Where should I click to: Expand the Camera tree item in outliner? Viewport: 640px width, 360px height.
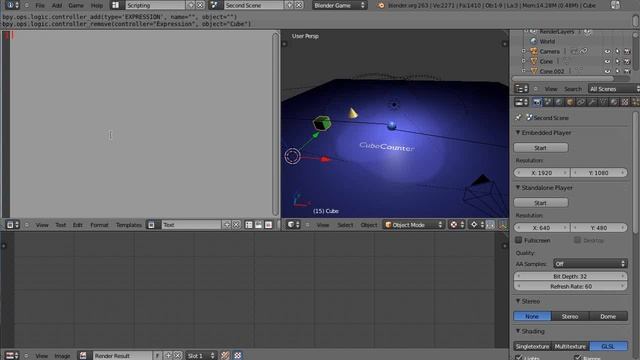[524, 51]
